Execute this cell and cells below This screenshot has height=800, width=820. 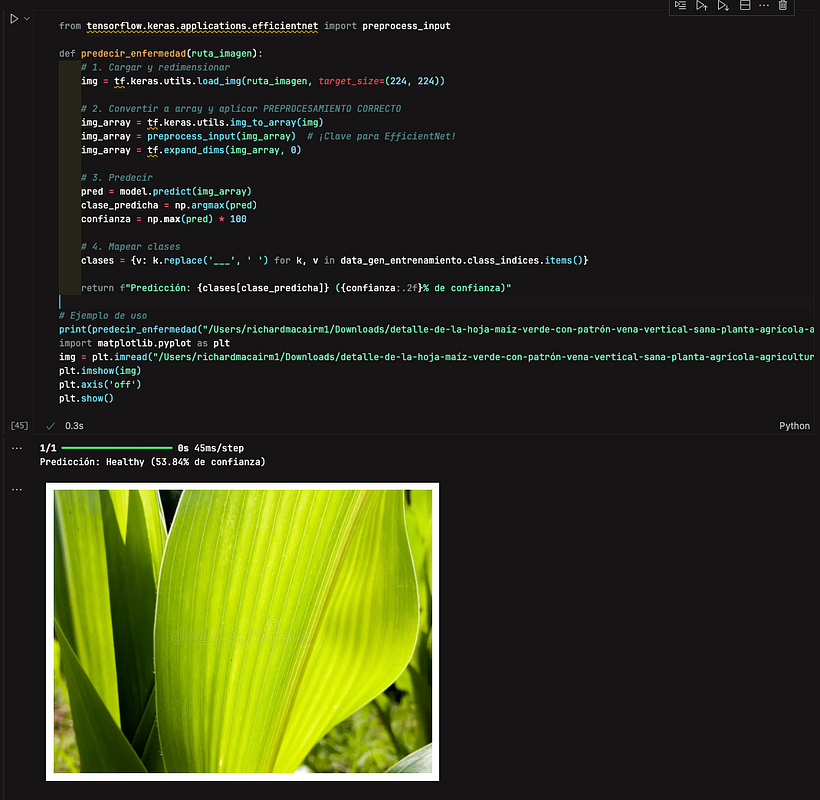point(723,5)
